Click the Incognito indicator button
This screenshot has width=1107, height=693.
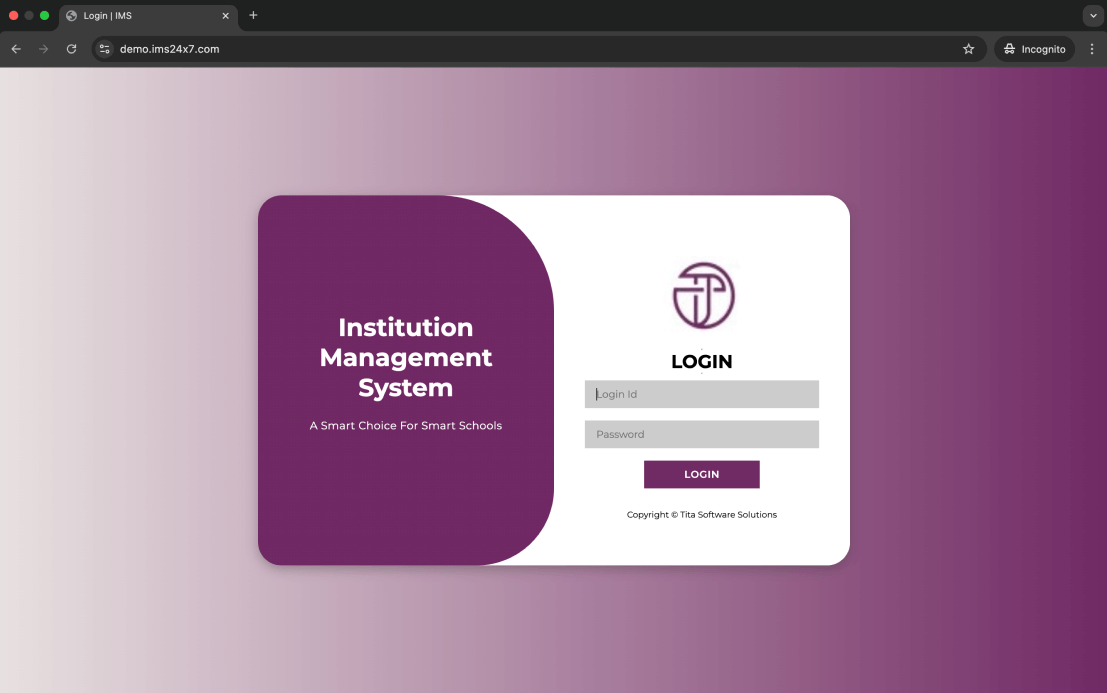point(1035,49)
